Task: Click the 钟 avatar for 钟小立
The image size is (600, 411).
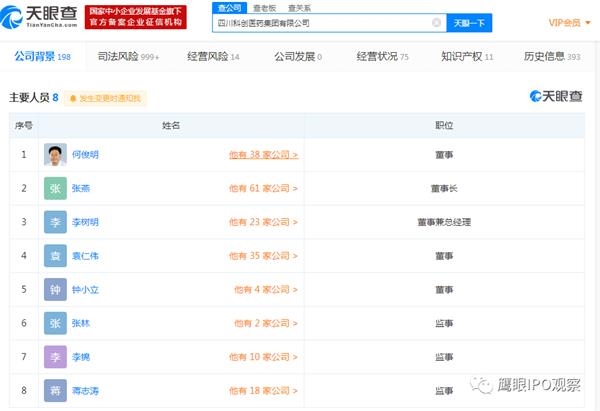Action: 55,289
